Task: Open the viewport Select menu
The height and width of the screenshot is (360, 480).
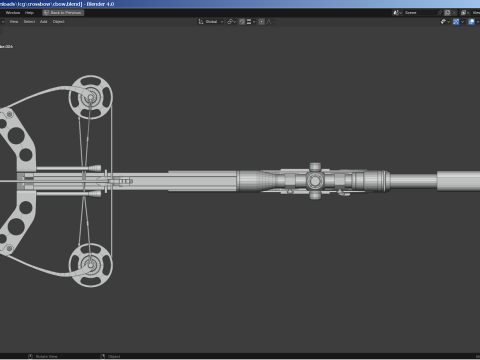Action: (x=29, y=22)
